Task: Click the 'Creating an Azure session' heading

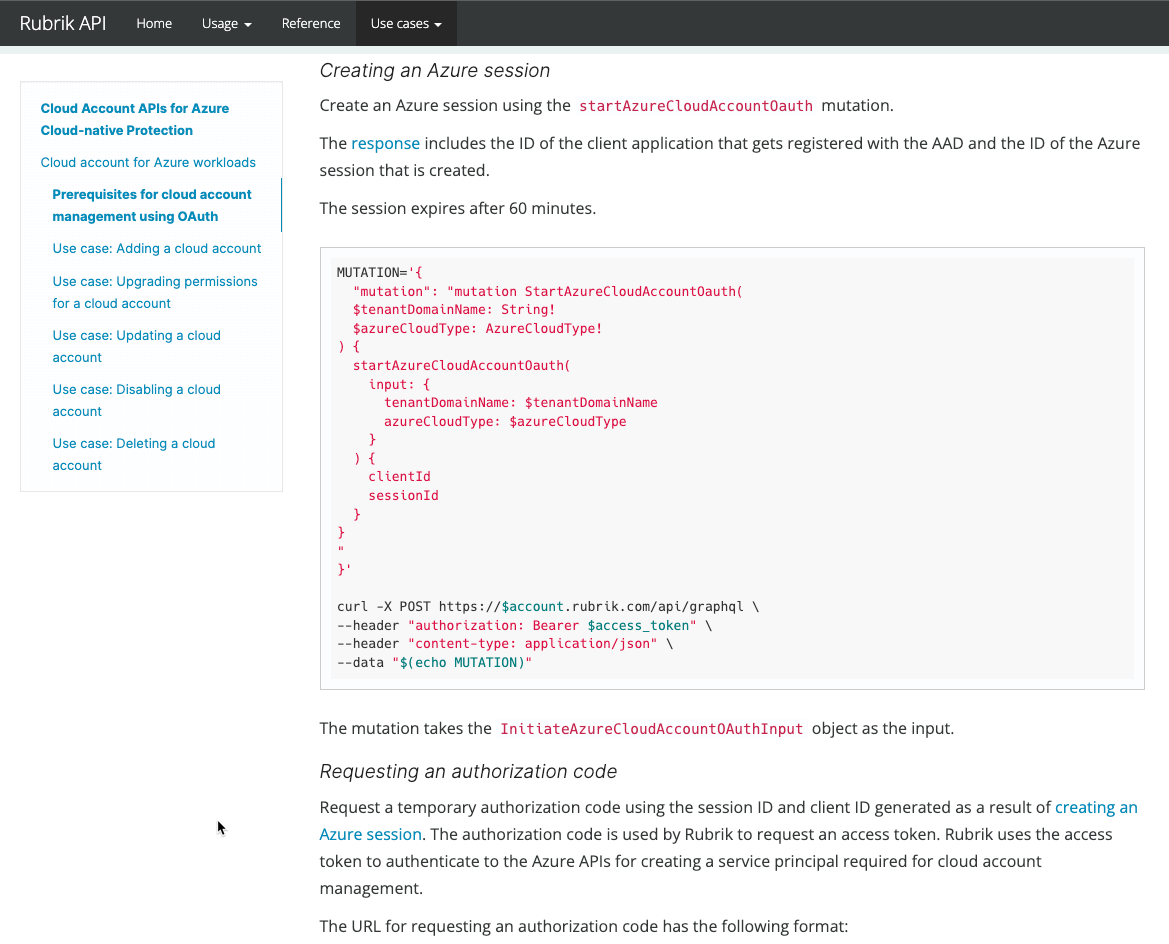Action: pos(435,70)
